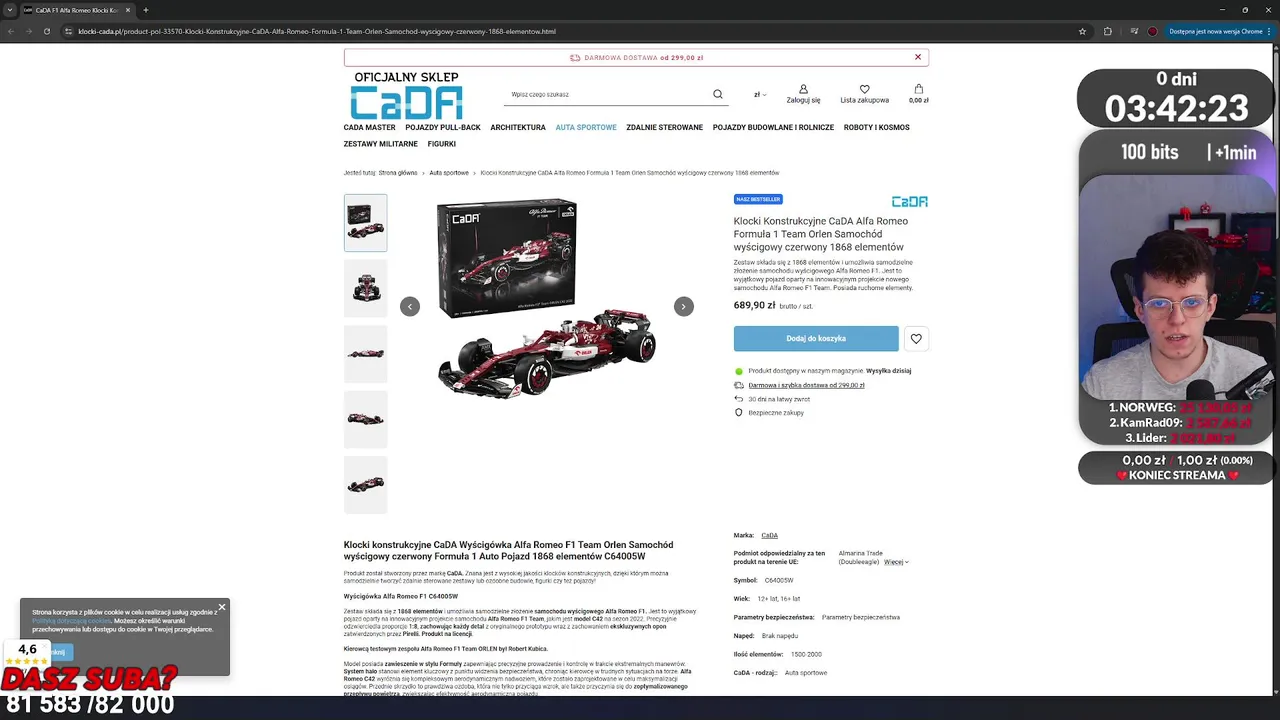Follow the Auta sportowe breadcrumb link
Image resolution: width=1280 pixels, height=720 pixels.
(449, 173)
